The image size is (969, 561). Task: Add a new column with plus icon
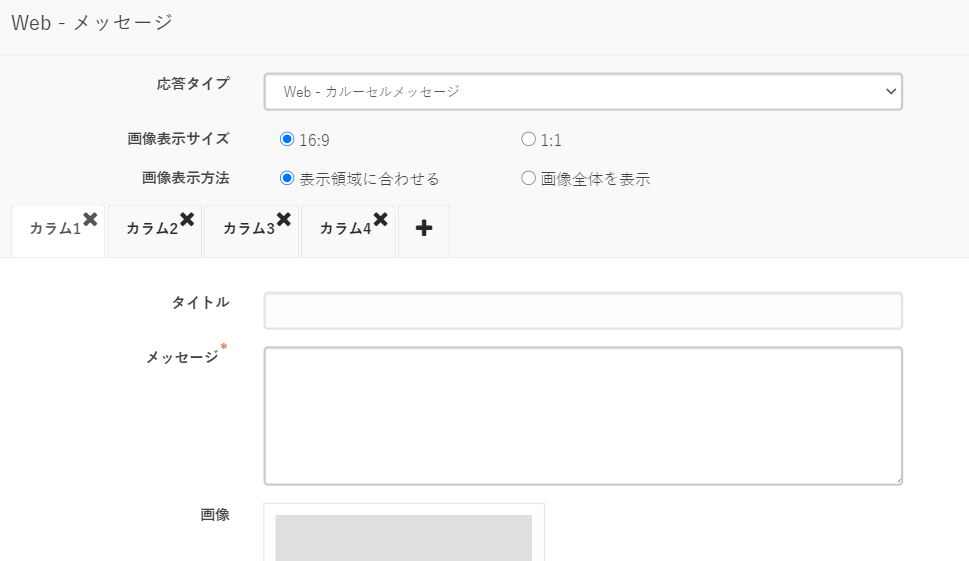(x=424, y=229)
